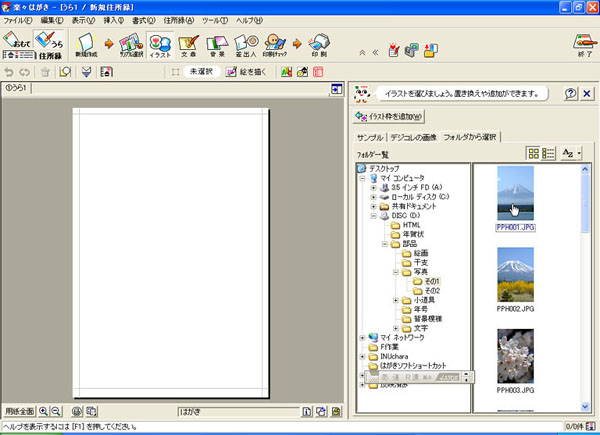This screenshot has height=435, width=600.
Task: Open the 文章 text tool
Action: (188, 45)
